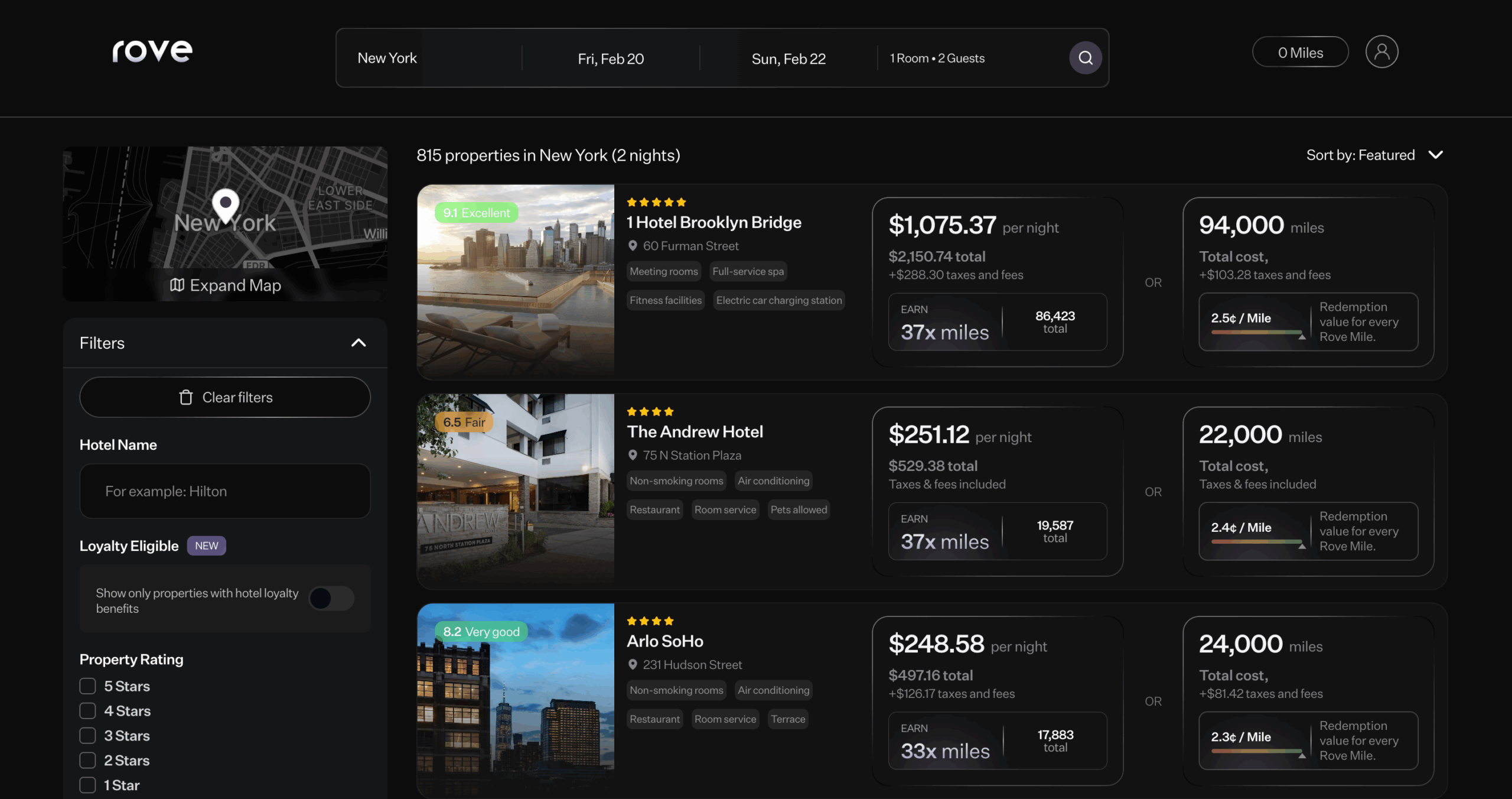Click the five-star rating of 1 Hotel Brooklyn Bridge
Screen dimensions: 1512x799
coord(656,202)
